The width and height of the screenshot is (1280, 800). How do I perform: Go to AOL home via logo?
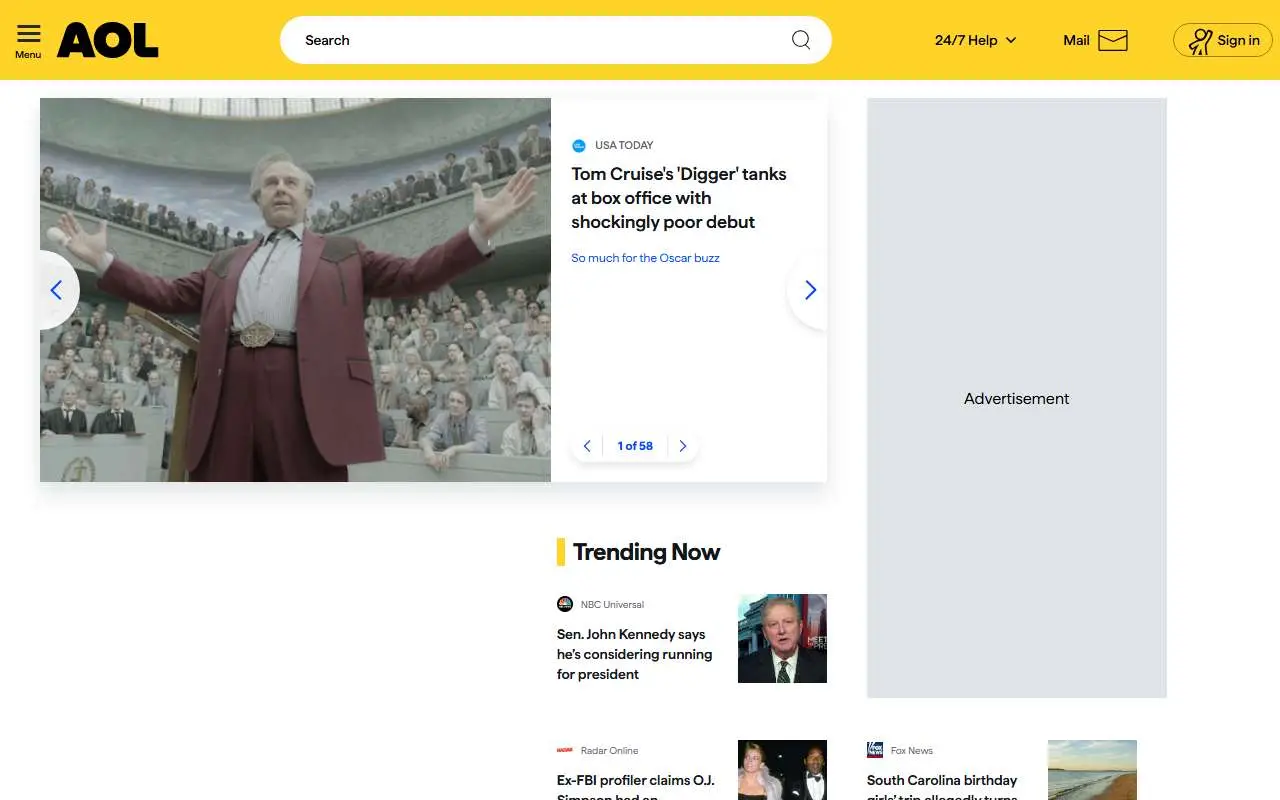click(108, 40)
